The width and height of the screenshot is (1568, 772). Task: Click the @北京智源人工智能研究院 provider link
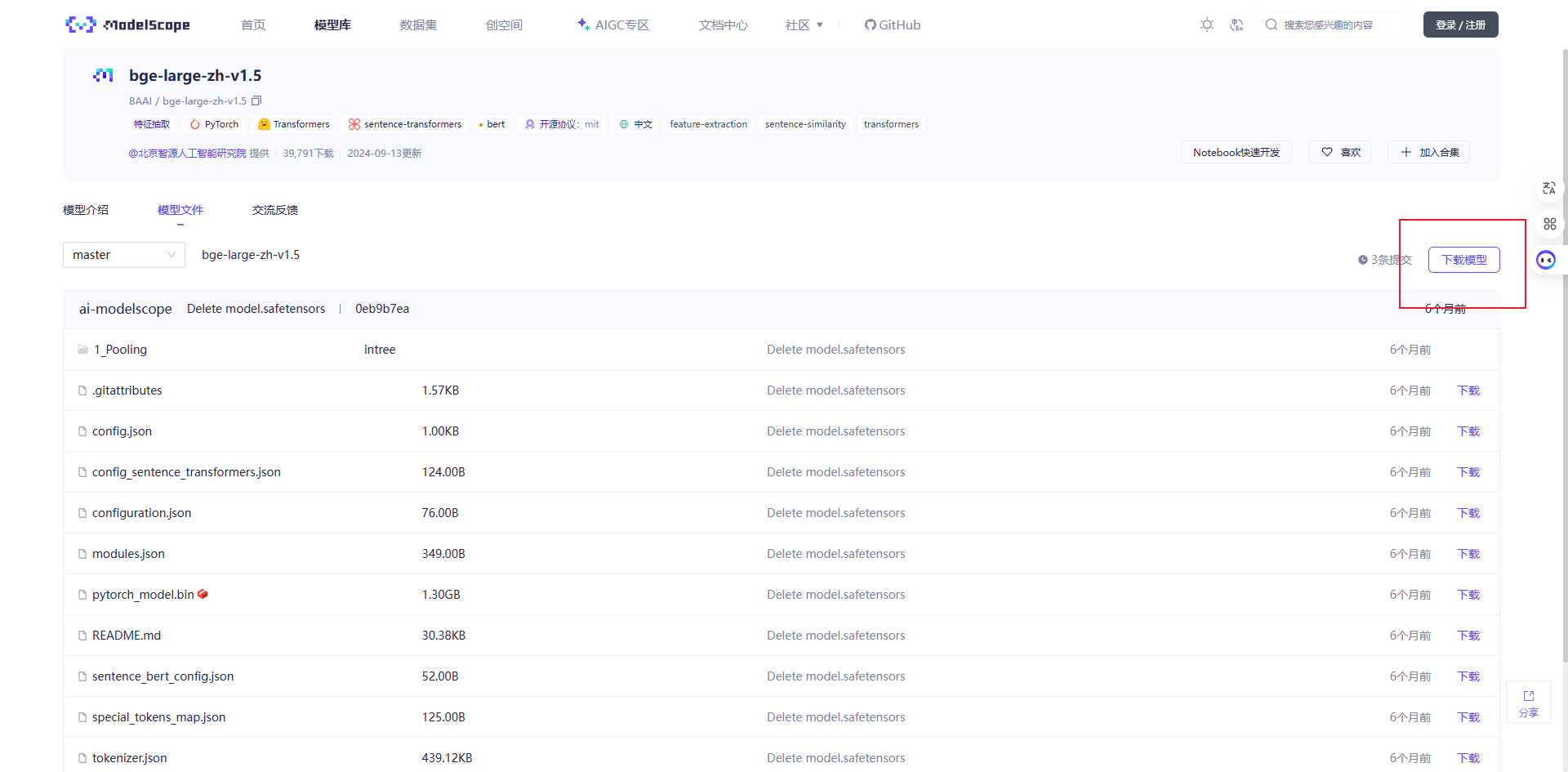point(187,153)
